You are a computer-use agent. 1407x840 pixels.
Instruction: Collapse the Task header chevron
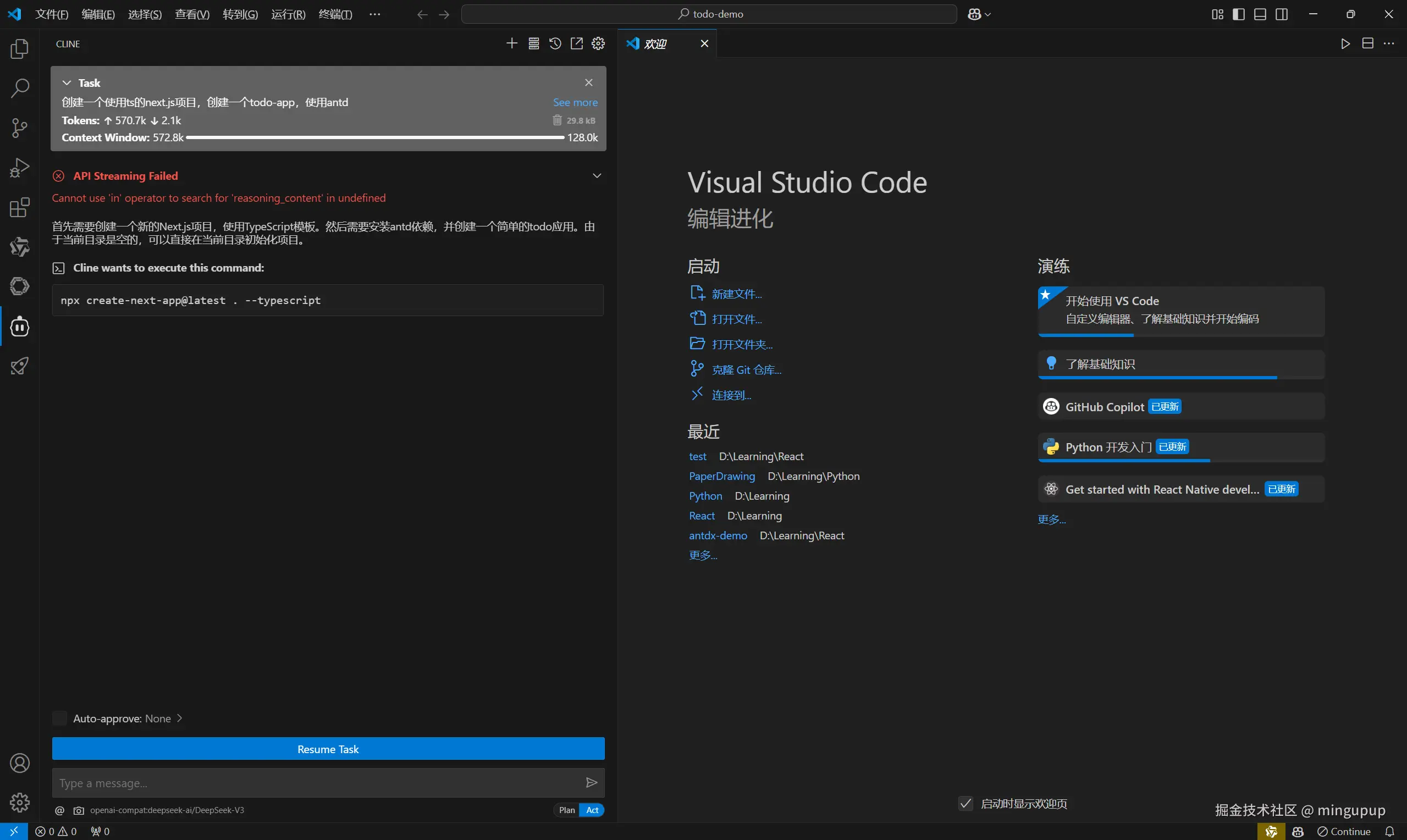pyautogui.click(x=67, y=82)
